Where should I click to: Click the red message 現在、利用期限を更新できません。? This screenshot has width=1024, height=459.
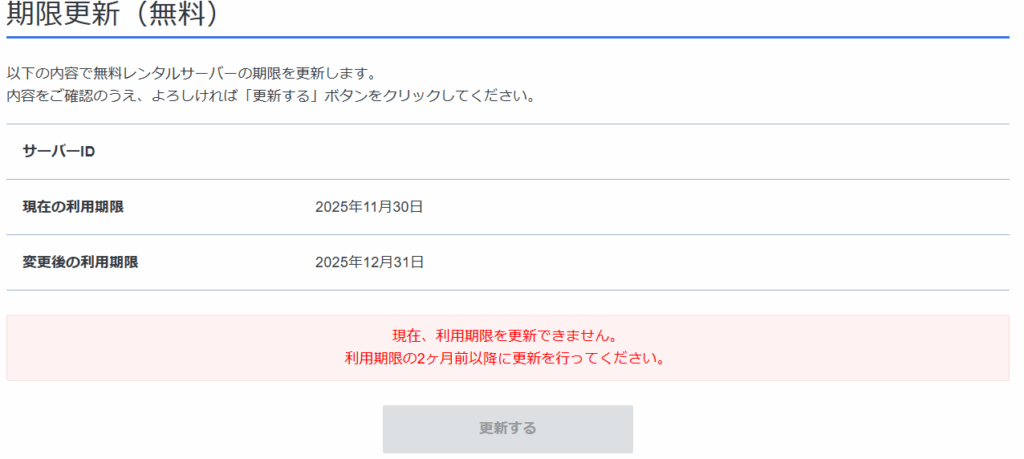507,336
